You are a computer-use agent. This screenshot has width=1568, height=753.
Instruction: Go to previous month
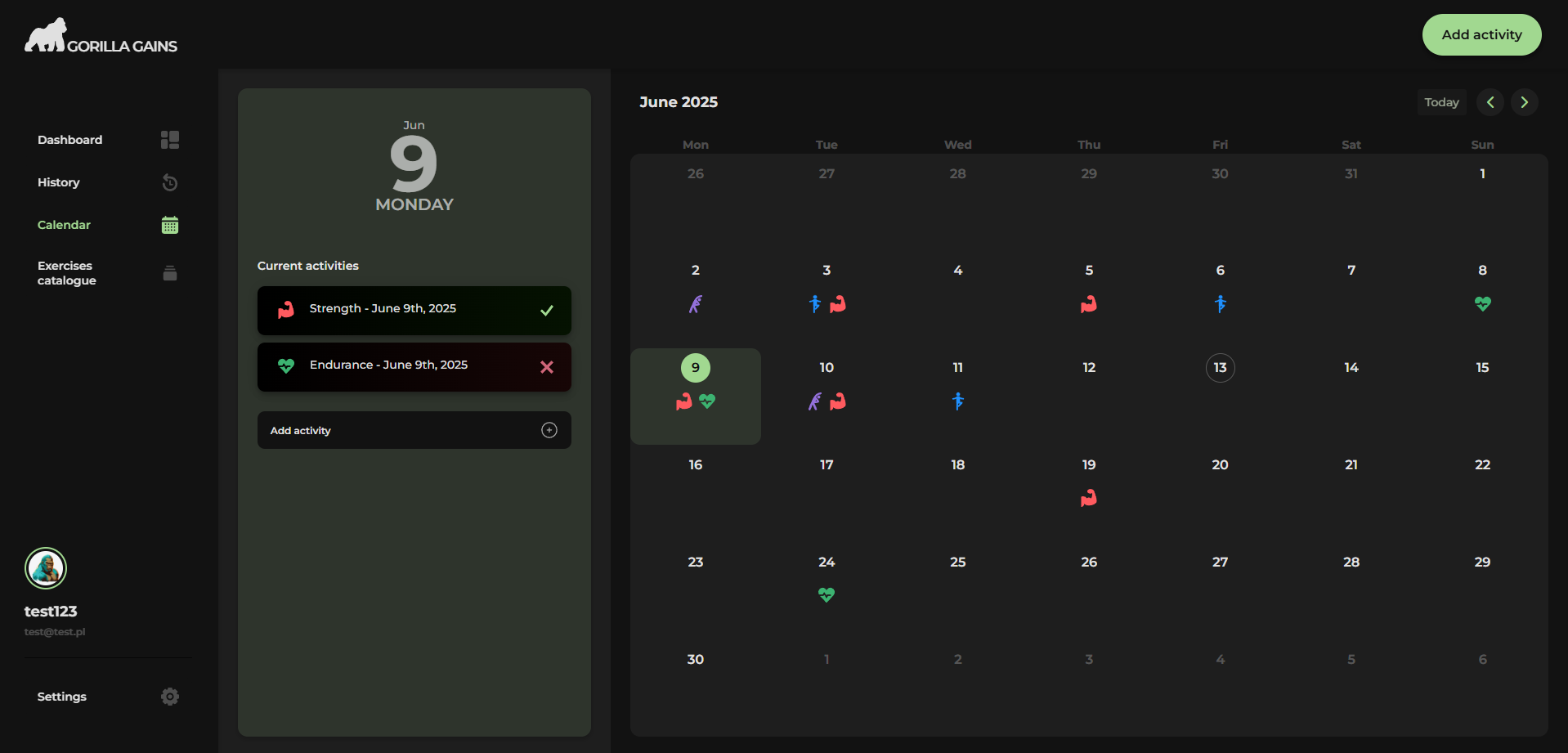[x=1490, y=102]
